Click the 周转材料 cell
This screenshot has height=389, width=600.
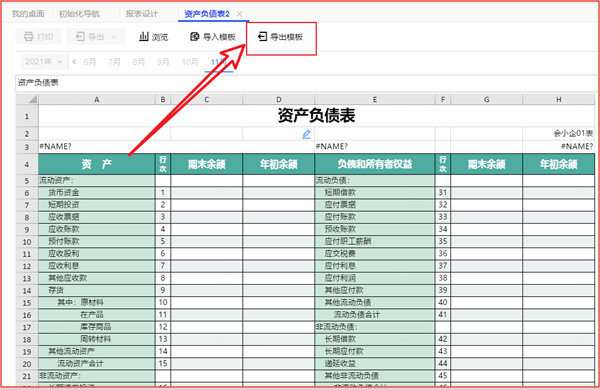(97, 339)
